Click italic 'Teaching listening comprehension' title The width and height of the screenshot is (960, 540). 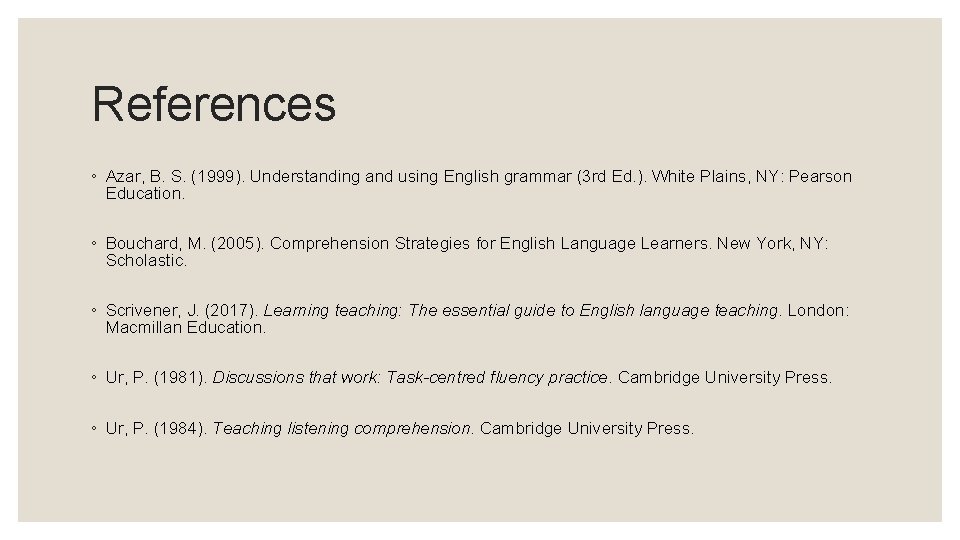point(342,428)
